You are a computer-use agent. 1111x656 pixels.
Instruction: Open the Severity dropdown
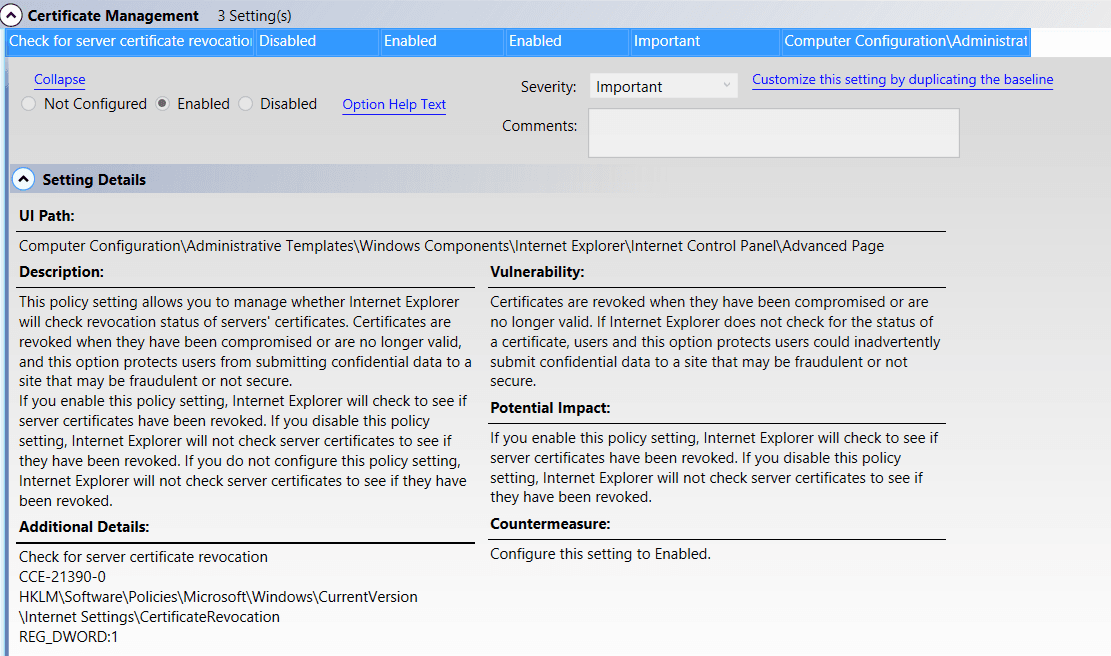pyautogui.click(x=663, y=86)
